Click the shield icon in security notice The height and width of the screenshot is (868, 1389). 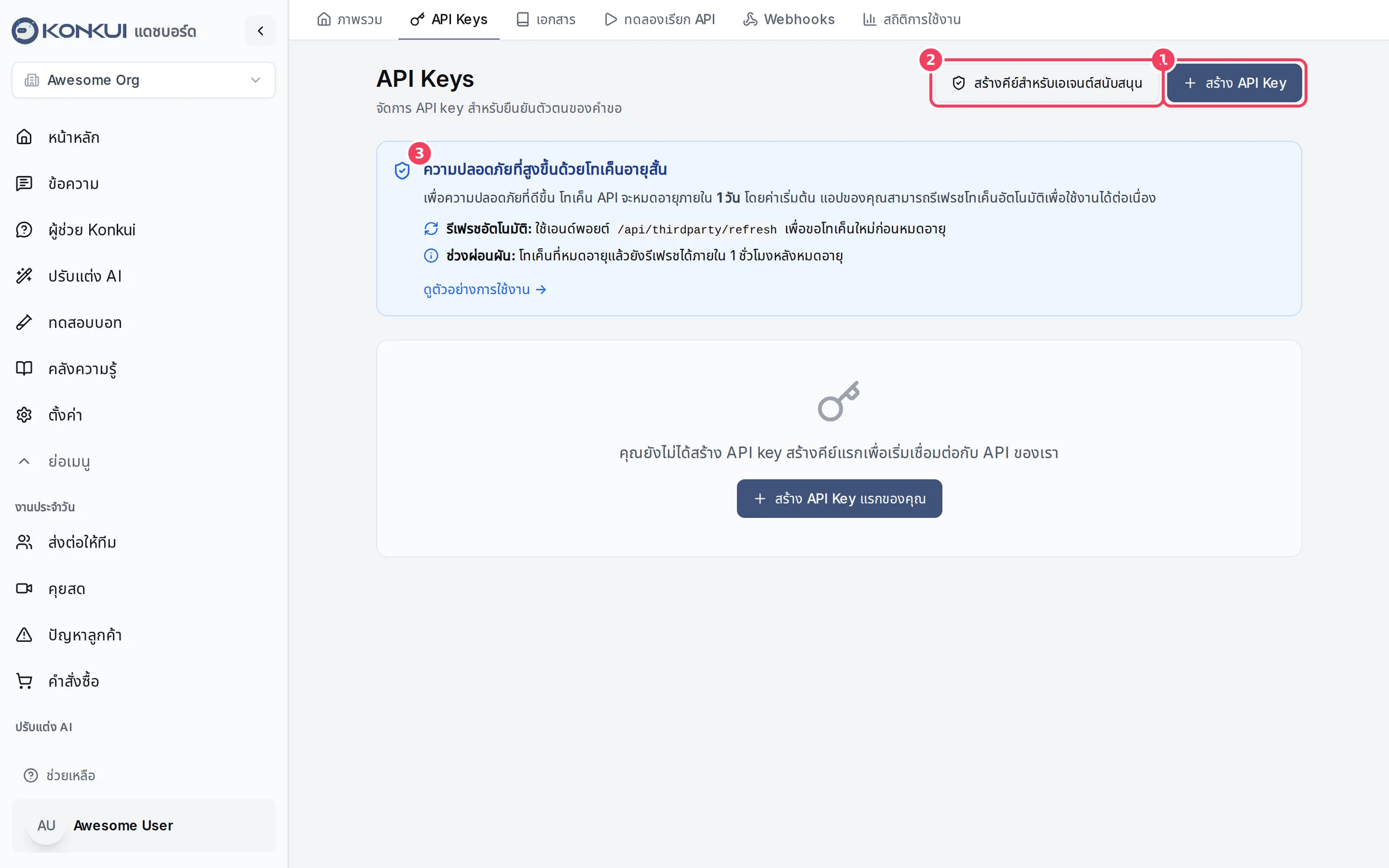[x=402, y=171]
